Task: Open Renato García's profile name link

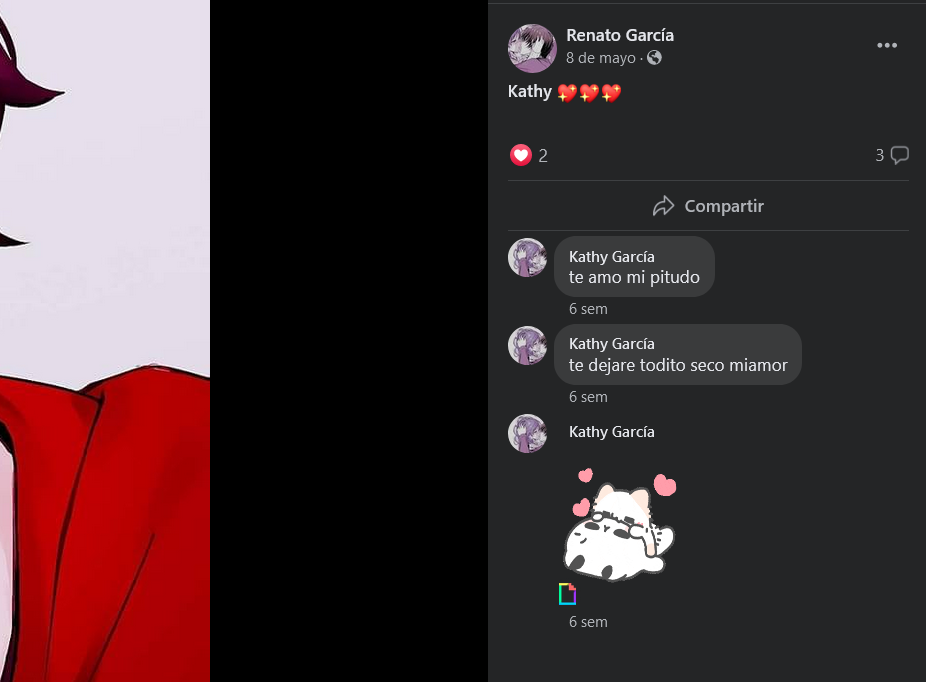Action: click(620, 35)
